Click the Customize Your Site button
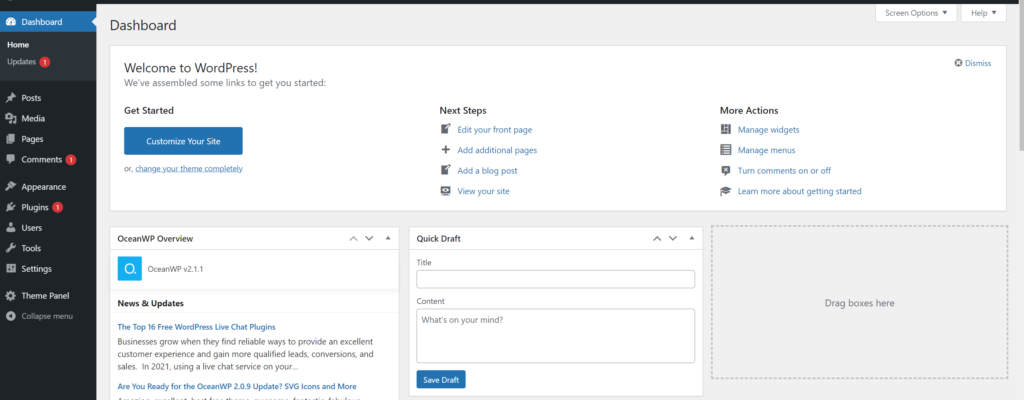This screenshot has height=400, width=1024. (x=184, y=141)
